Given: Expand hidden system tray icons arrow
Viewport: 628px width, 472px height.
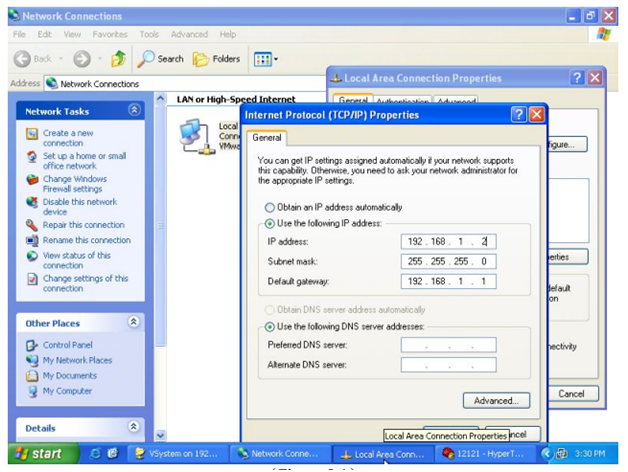Looking at the screenshot, I should [545, 454].
